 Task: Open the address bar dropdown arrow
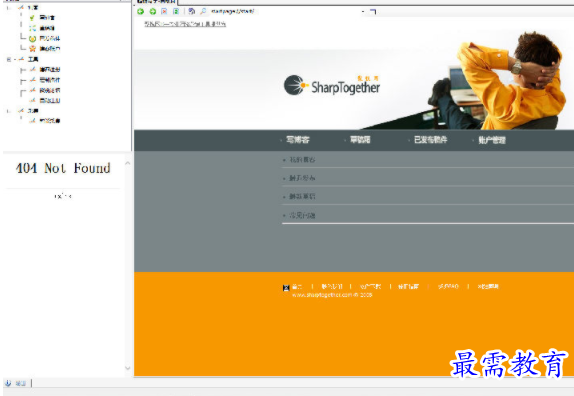363,12
